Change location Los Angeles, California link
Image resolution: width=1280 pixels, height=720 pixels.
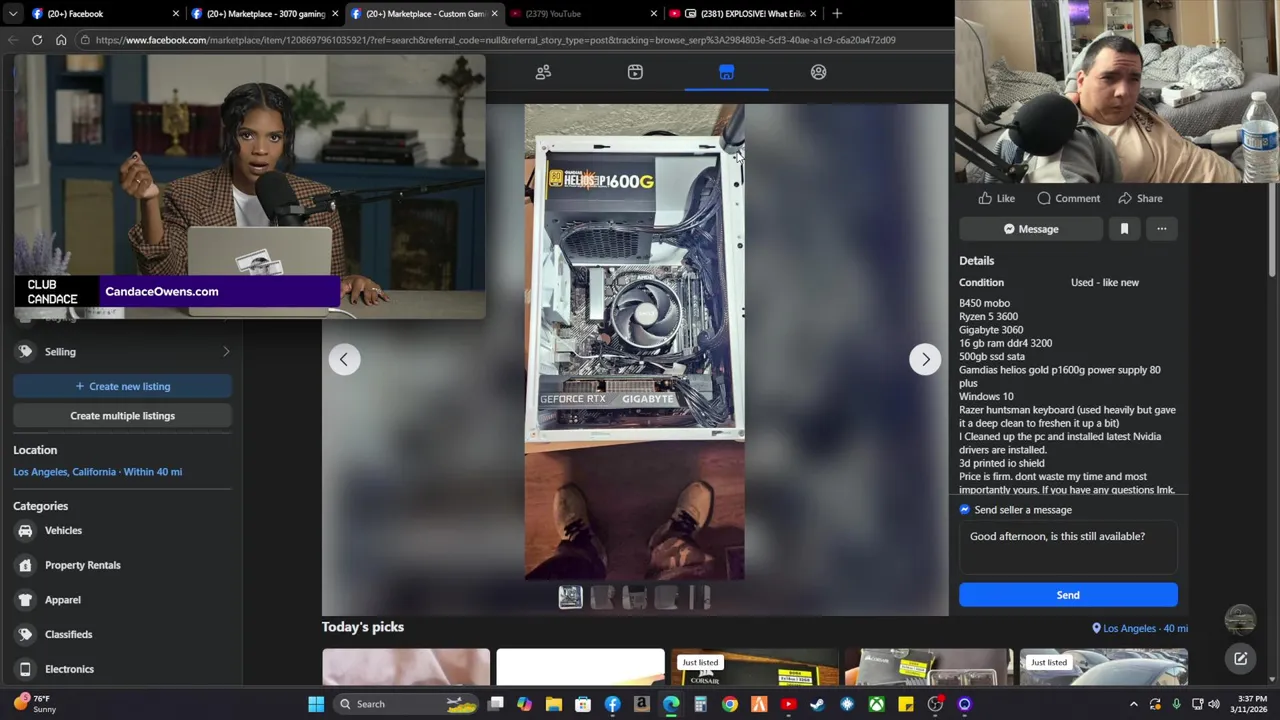click(x=97, y=472)
